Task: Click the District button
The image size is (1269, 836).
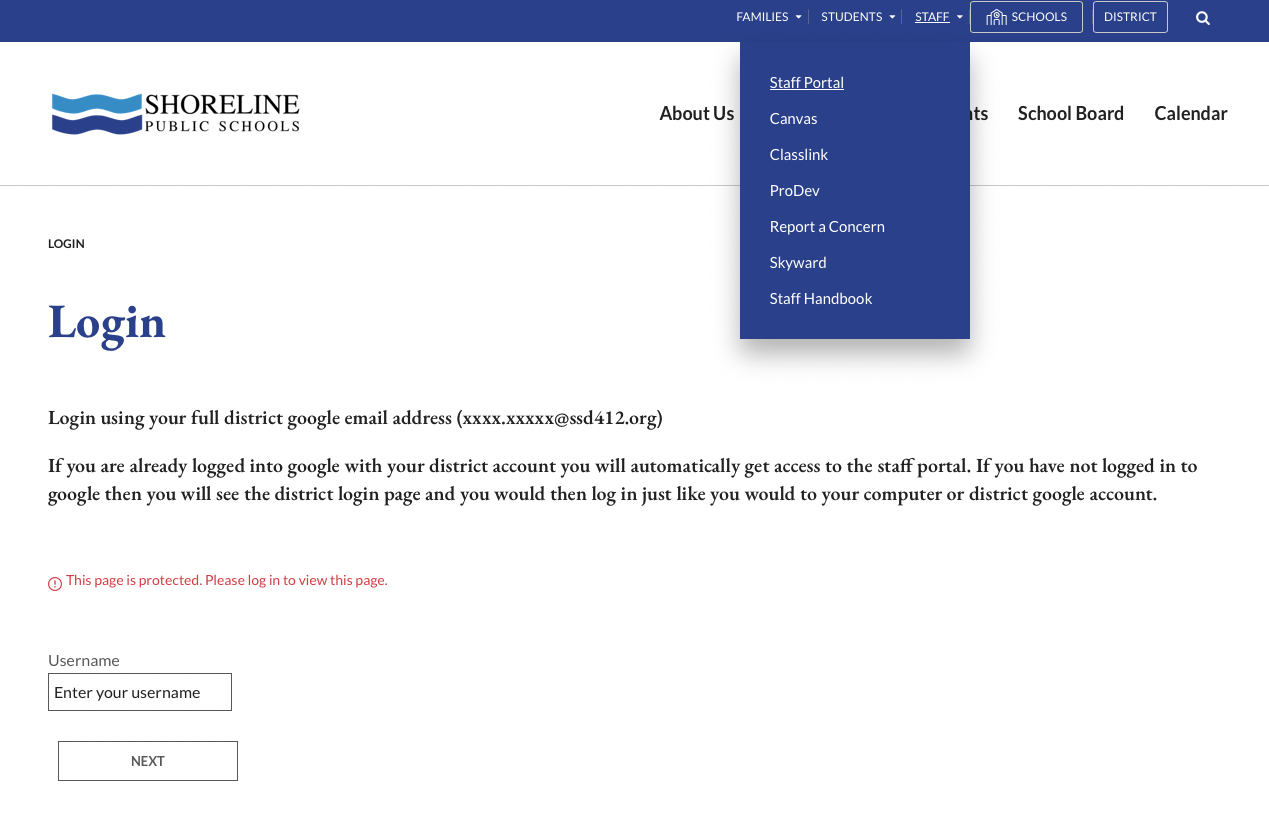Action: 1130,17
